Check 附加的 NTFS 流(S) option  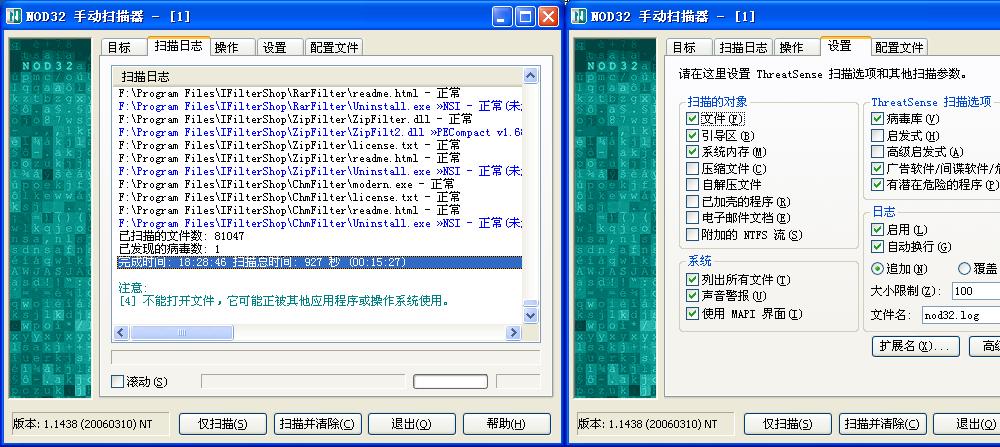tap(692, 235)
